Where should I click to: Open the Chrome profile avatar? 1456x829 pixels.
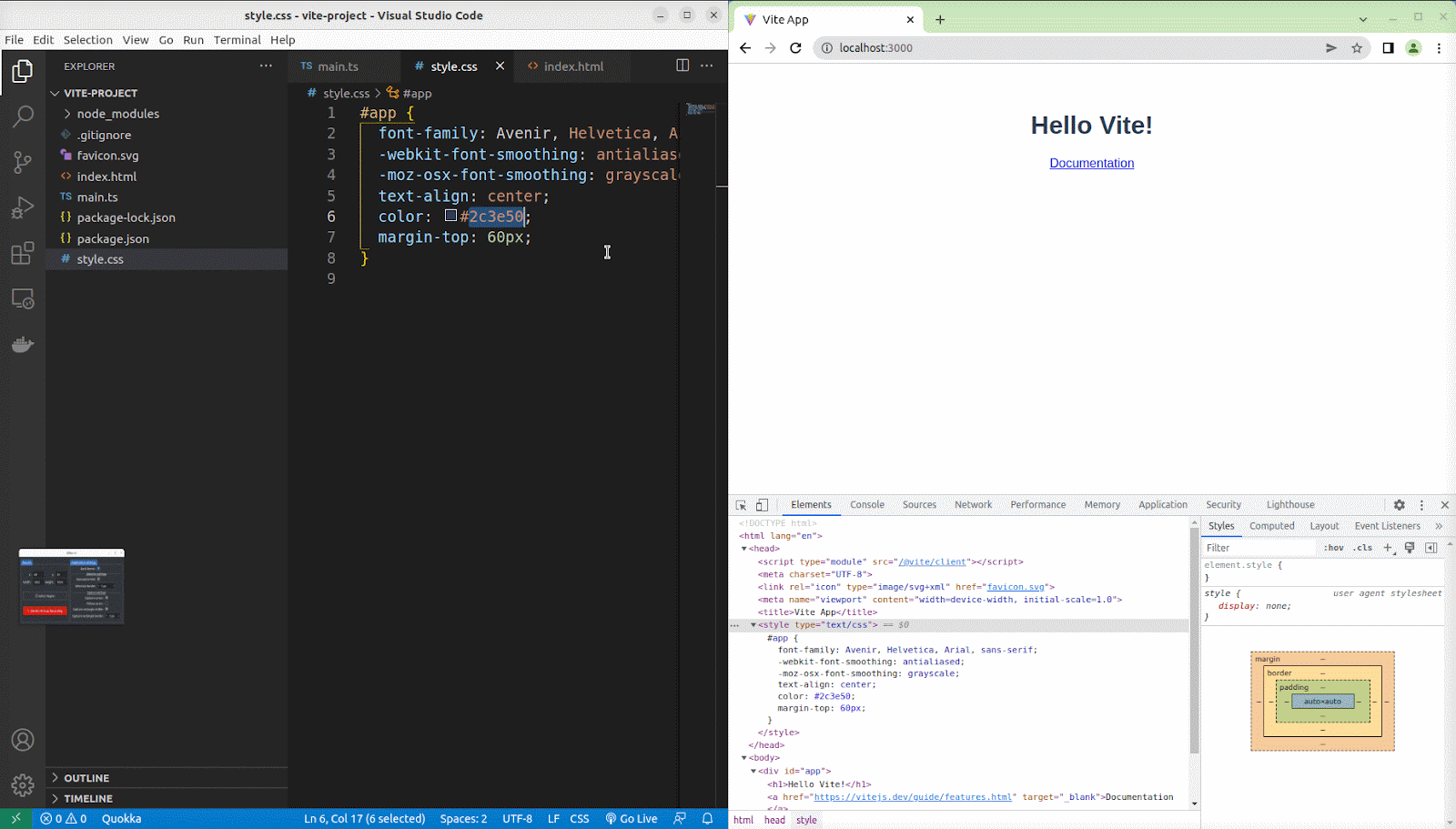[x=1413, y=47]
